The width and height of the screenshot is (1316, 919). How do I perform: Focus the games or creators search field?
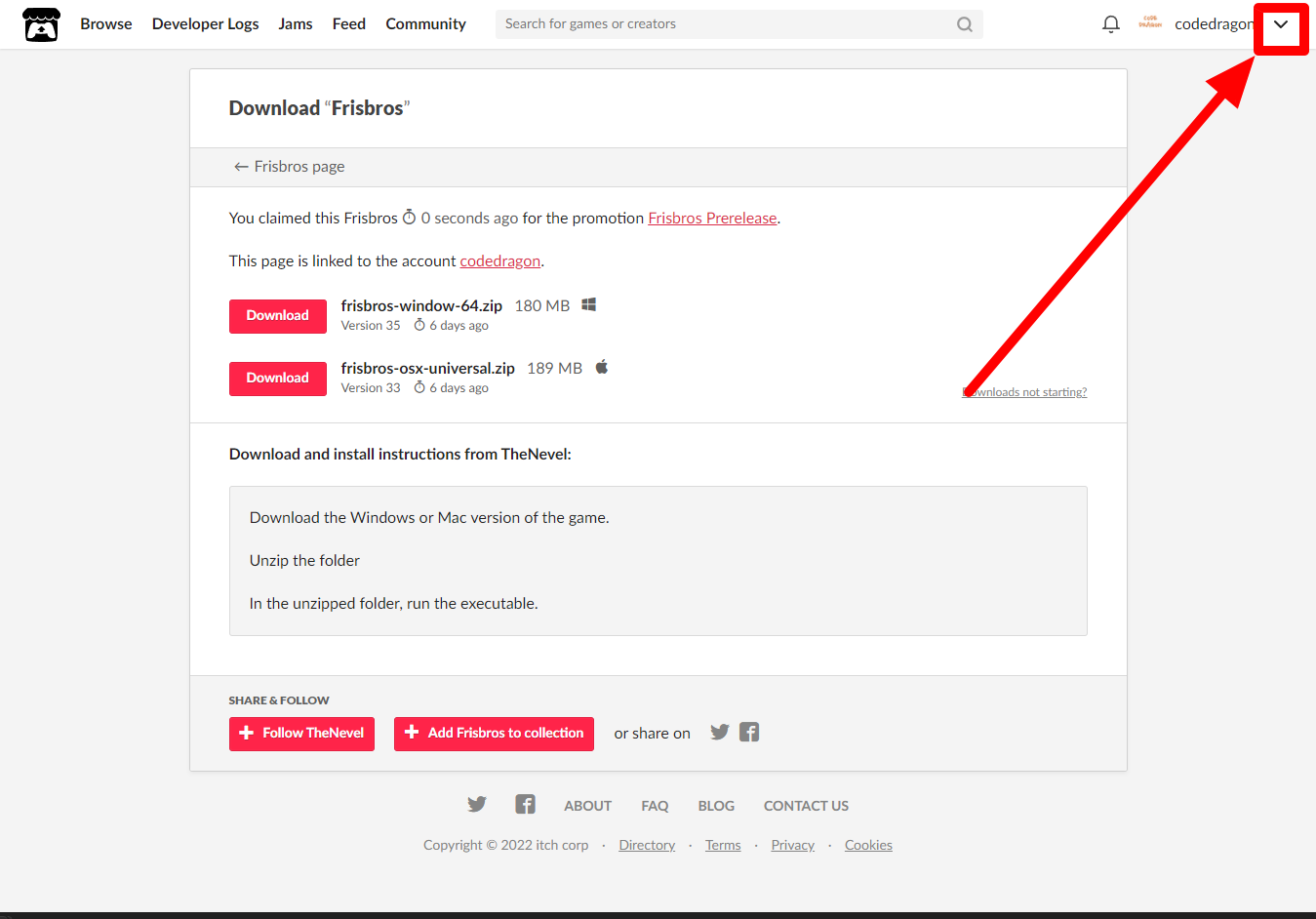click(x=739, y=24)
